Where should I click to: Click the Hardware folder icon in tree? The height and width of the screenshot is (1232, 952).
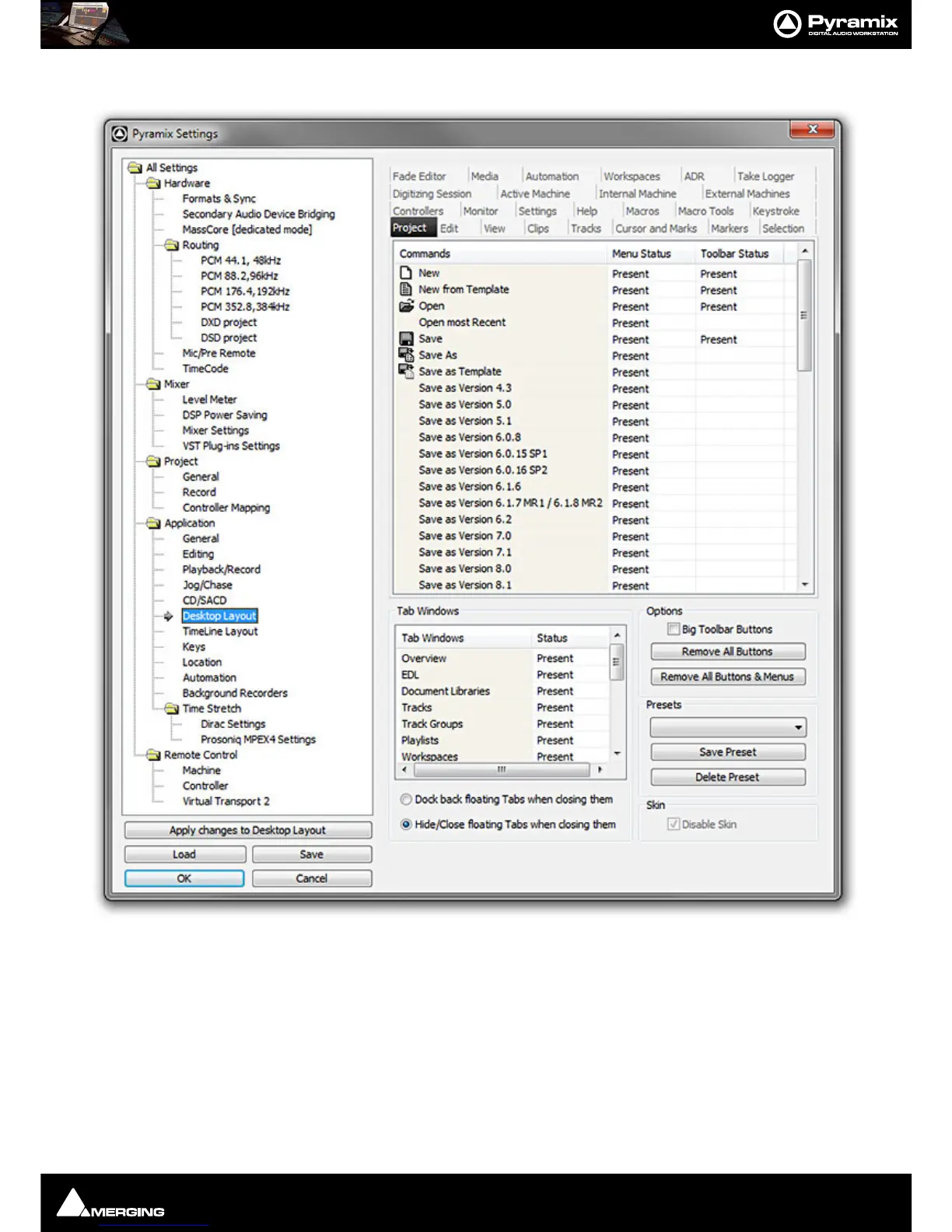click(153, 184)
